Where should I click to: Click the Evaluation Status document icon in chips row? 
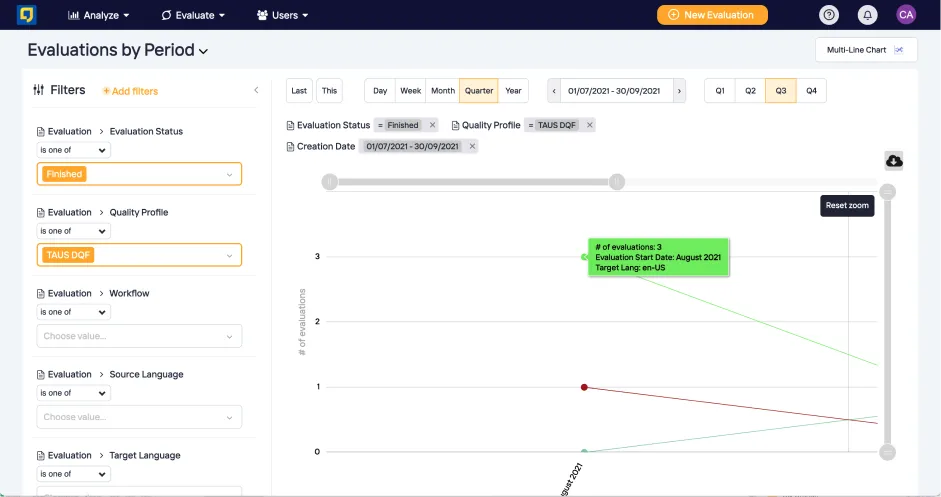tap(290, 125)
